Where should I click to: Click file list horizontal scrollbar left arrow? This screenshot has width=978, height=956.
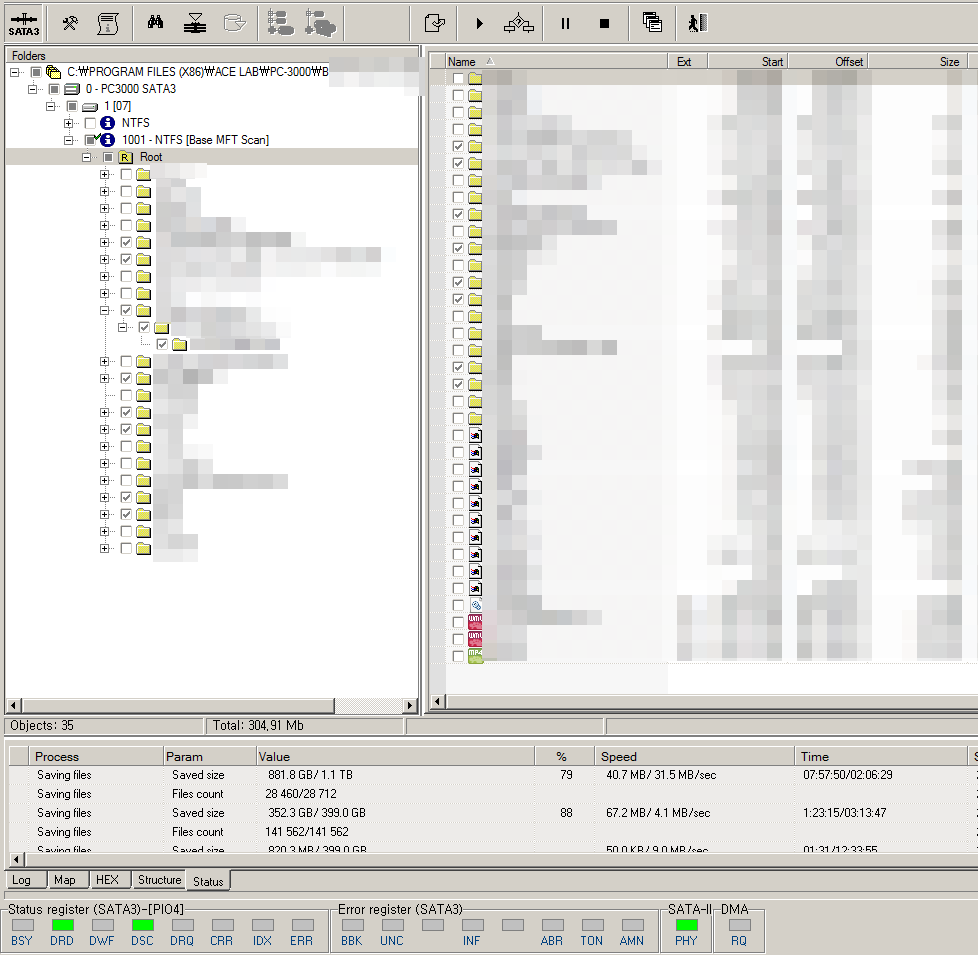tap(437, 702)
